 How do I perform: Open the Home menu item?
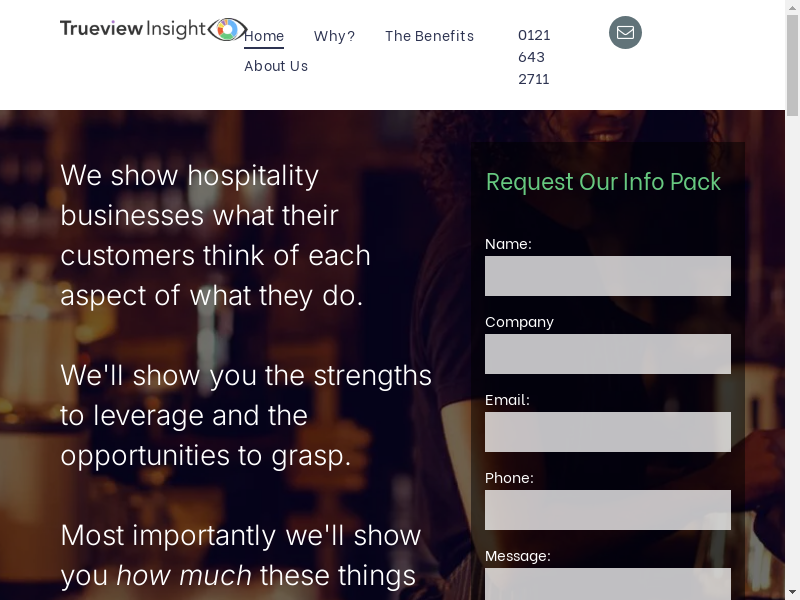coord(264,36)
